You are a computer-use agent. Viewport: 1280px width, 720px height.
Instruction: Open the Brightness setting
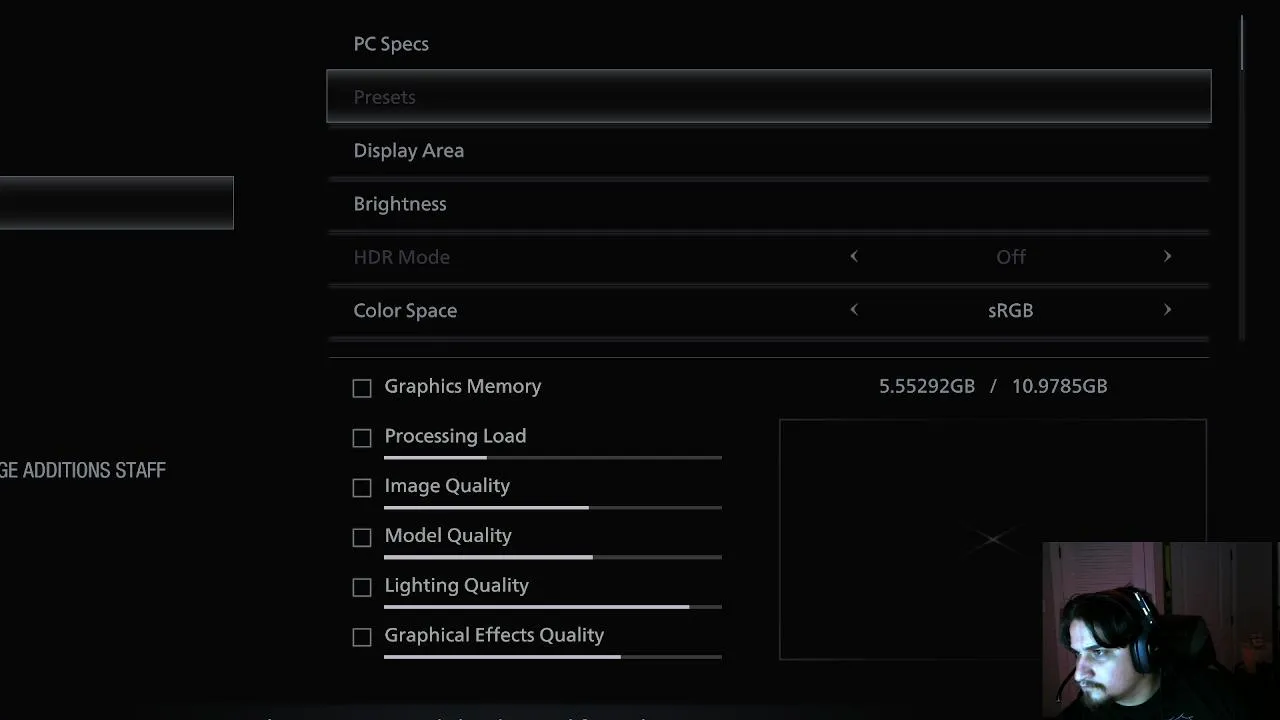(400, 204)
